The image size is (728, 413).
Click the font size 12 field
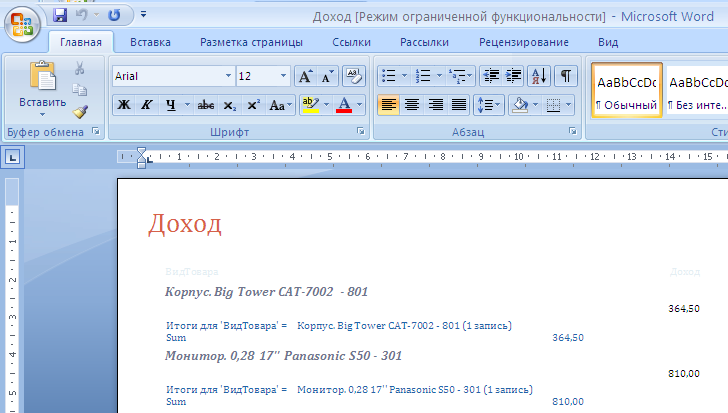point(257,76)
